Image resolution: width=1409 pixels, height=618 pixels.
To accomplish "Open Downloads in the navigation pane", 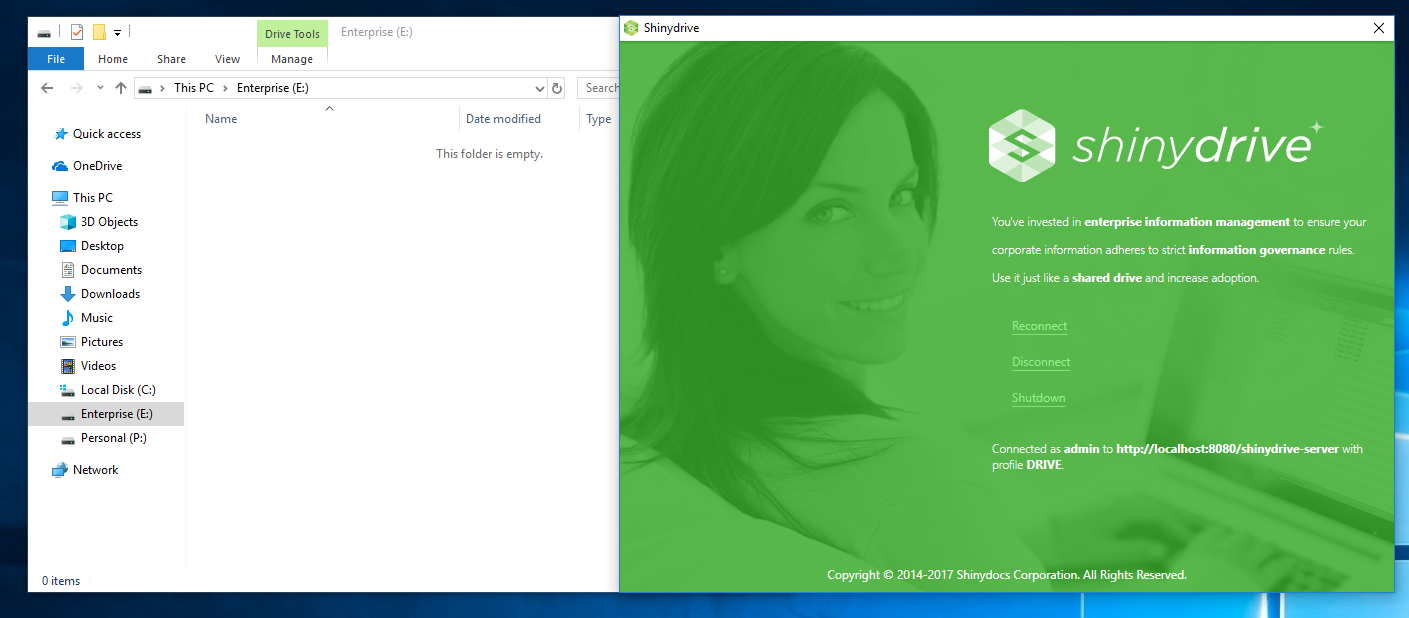I will 110,294.
